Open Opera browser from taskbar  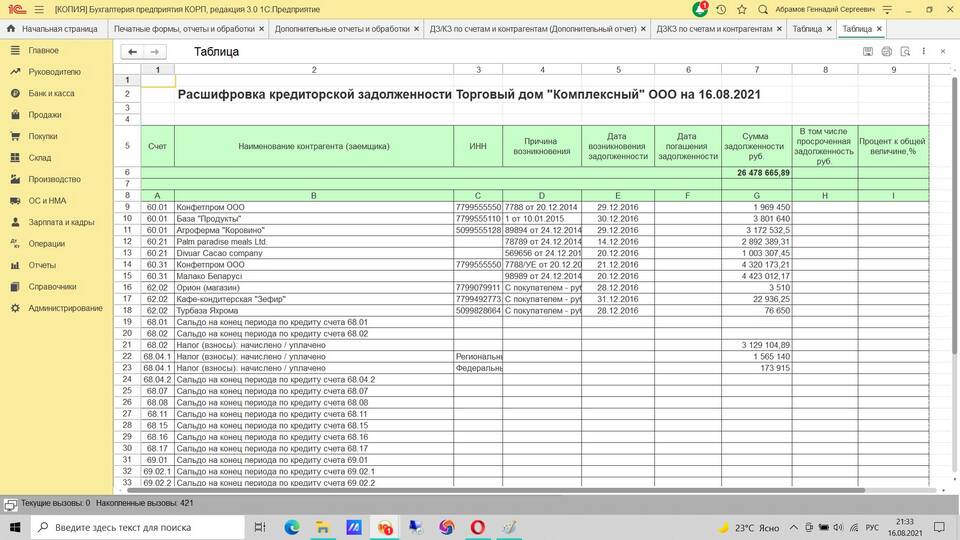(x=478, y=527)
